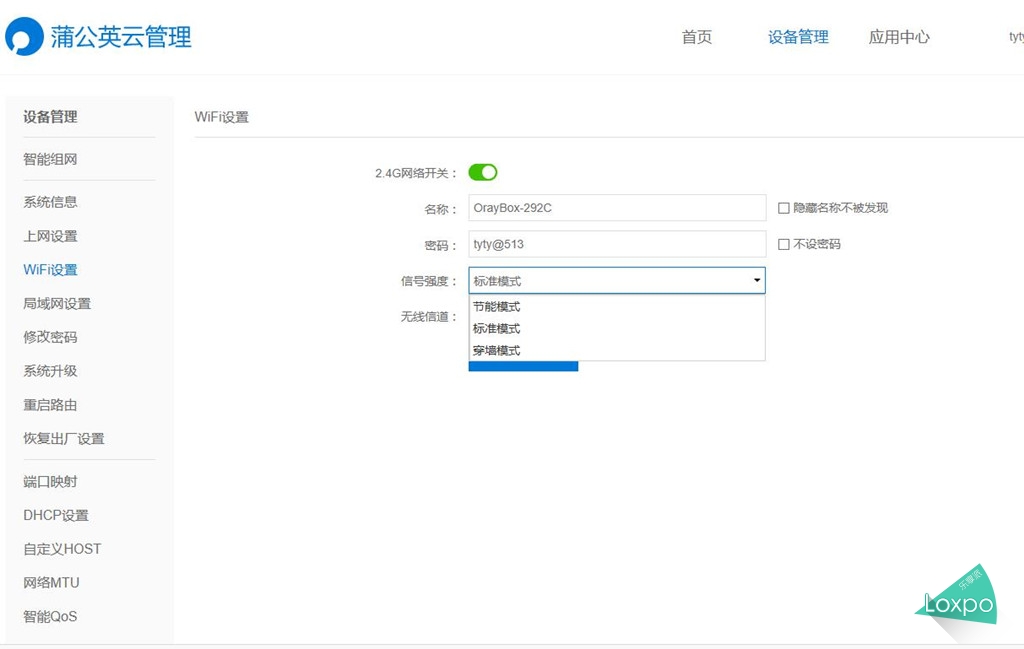The width and height of the screenshot is (1024, 649).
Task: Navigate to 重启路由 in the sidebar
Action: [49, 404]
